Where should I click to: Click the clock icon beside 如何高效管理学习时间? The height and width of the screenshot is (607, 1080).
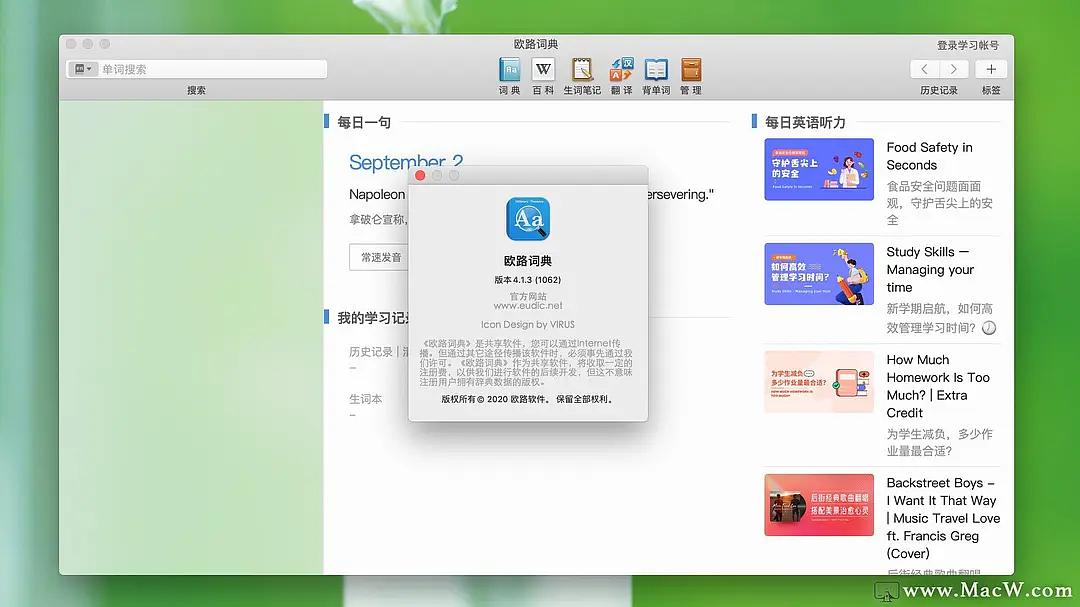pos(989,328)
